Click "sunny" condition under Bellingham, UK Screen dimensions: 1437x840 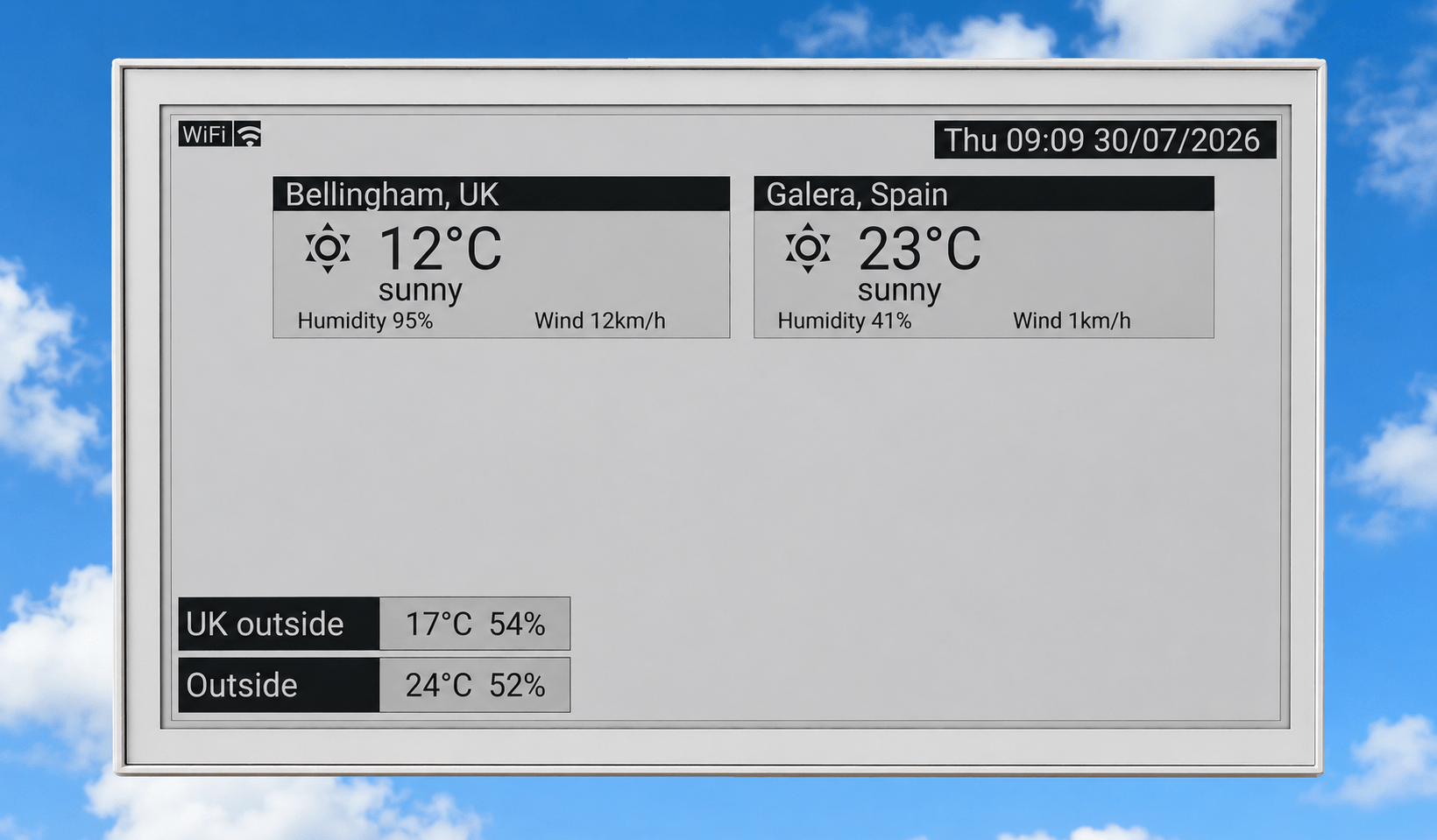click(421, 290)
